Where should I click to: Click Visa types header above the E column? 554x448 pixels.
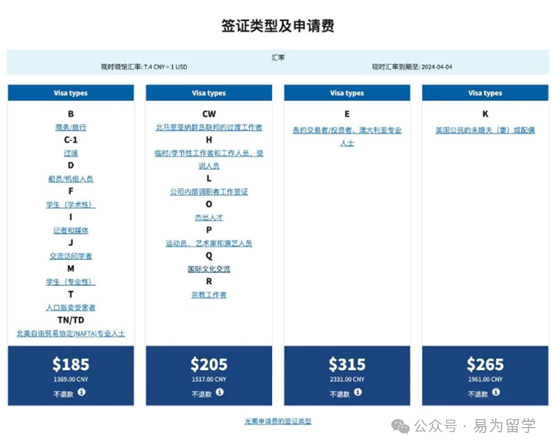pyautogui.click(x=347, y=93)
